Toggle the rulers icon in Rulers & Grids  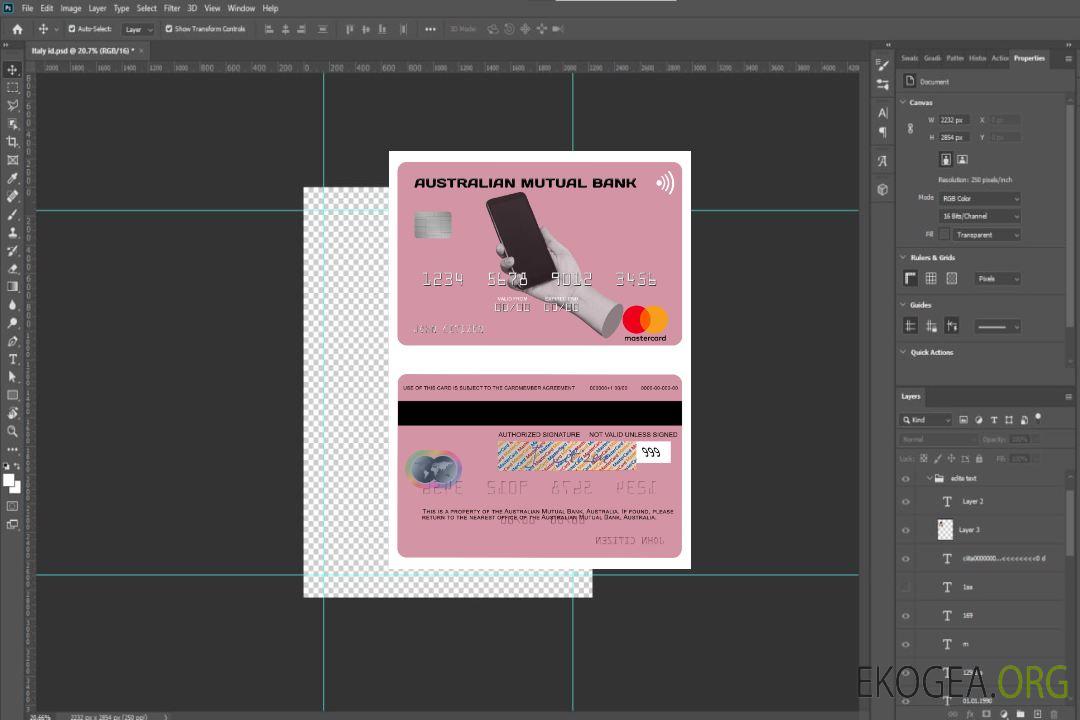pos(911,278)
